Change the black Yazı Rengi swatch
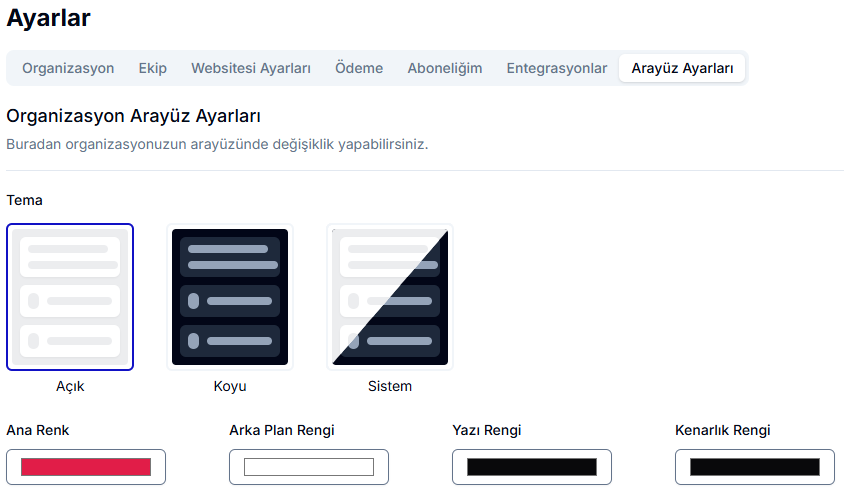This screenshot has width=844, height=497. pos(532,467)
